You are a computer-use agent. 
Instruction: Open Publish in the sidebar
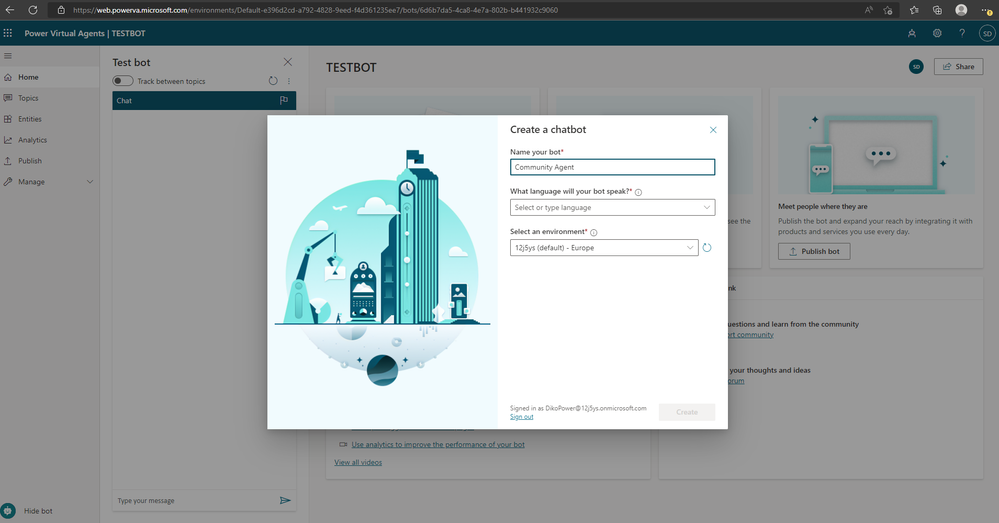point(50,161)
